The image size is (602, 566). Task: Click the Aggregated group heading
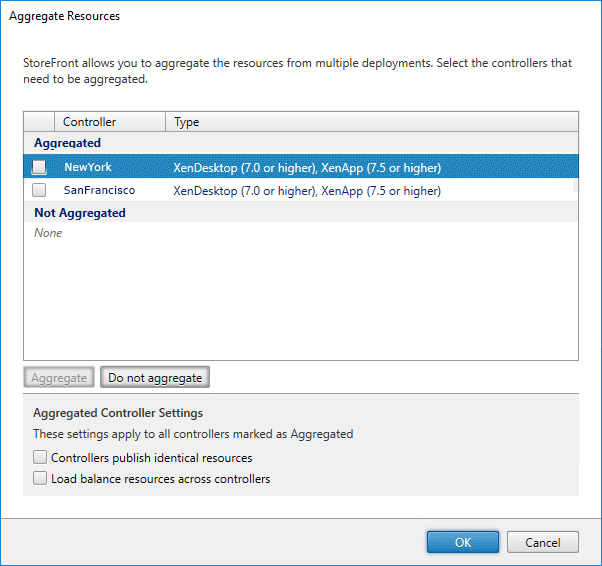coord(68,143)
